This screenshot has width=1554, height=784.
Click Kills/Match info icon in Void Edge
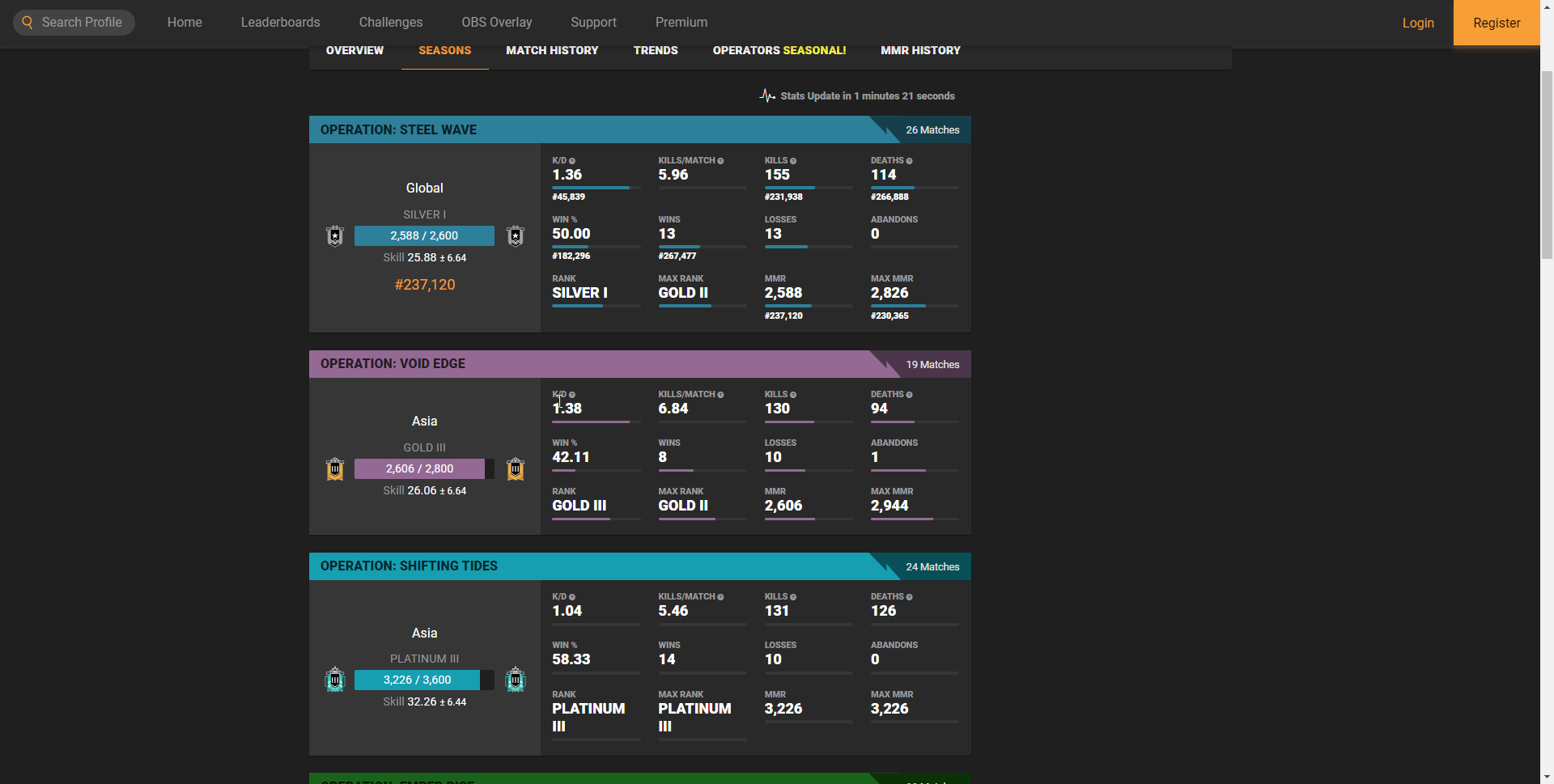pyautogui.click(x=720, y=395)
